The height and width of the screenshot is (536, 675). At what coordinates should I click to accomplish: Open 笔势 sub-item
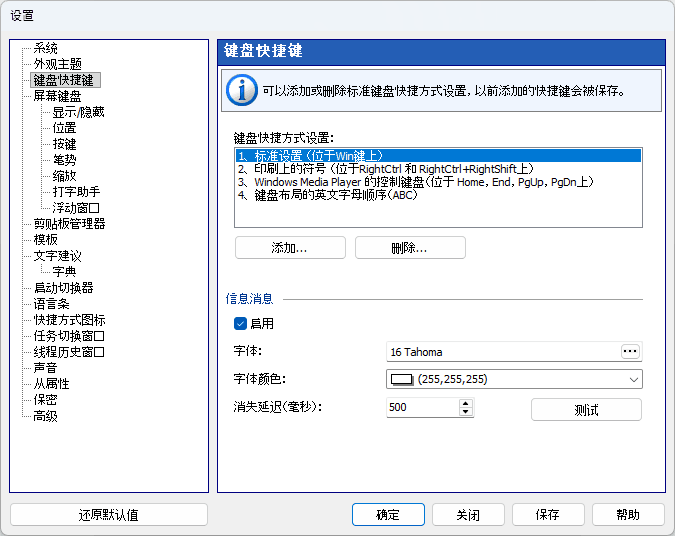click(65, 160)
